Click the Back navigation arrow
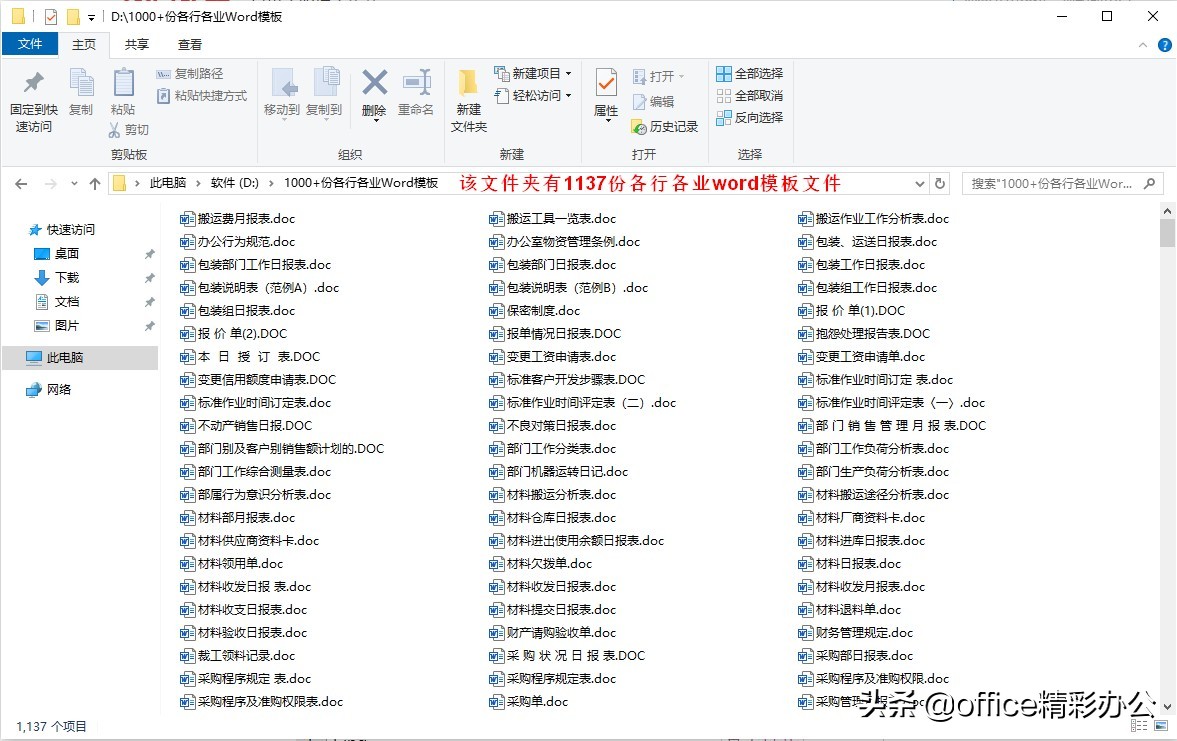 [x=21, y=184]
